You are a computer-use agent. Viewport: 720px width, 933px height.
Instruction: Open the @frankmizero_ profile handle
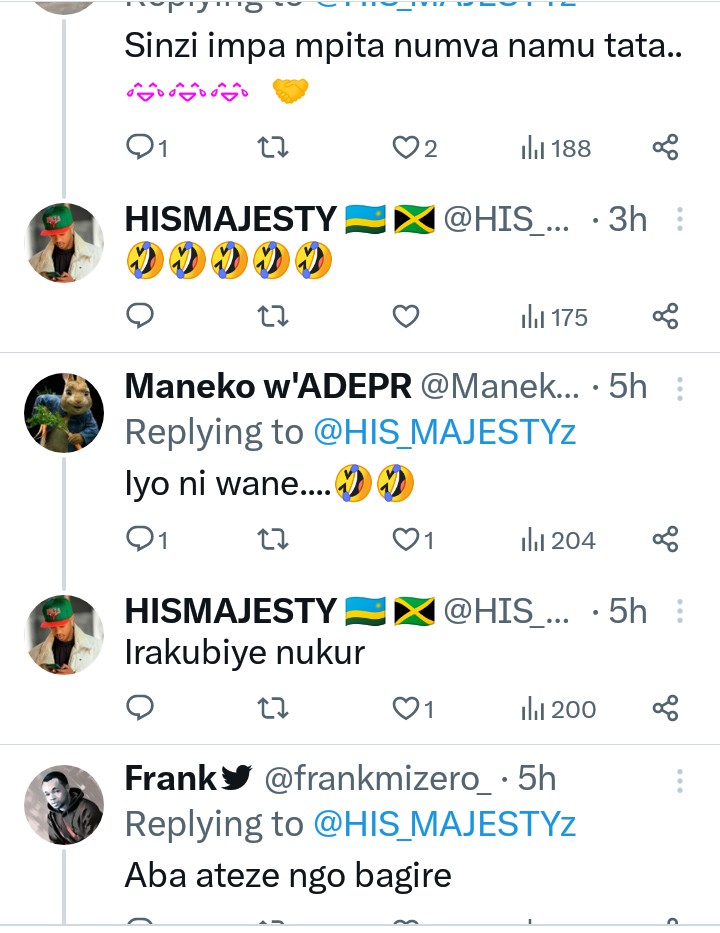coord(378,779)
